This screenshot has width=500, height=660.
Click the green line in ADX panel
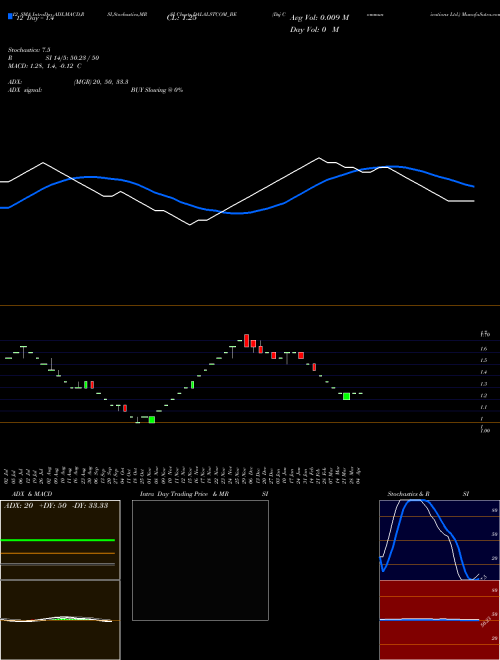tap(58, 540)
